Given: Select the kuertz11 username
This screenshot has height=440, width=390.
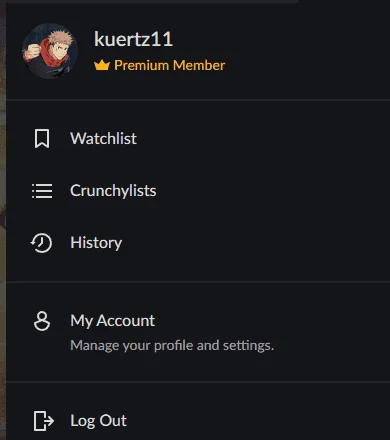Looking at the screenshot, I should [133, 39].
